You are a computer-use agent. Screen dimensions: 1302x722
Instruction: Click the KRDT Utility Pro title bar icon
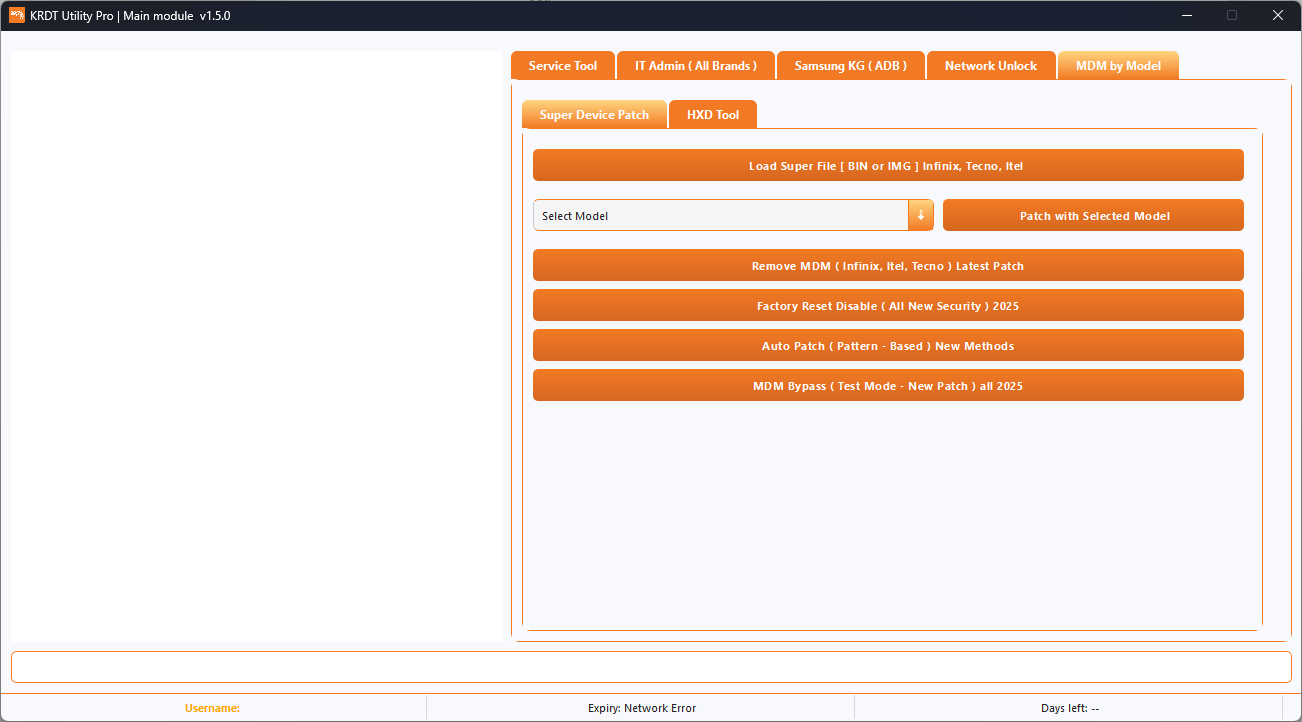(x=15, y=16)
